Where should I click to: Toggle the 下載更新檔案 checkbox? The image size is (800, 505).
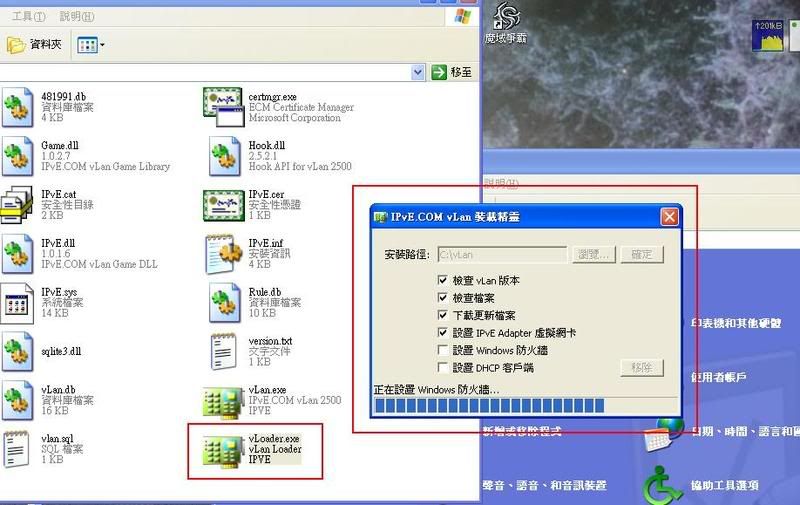[442, 315]
